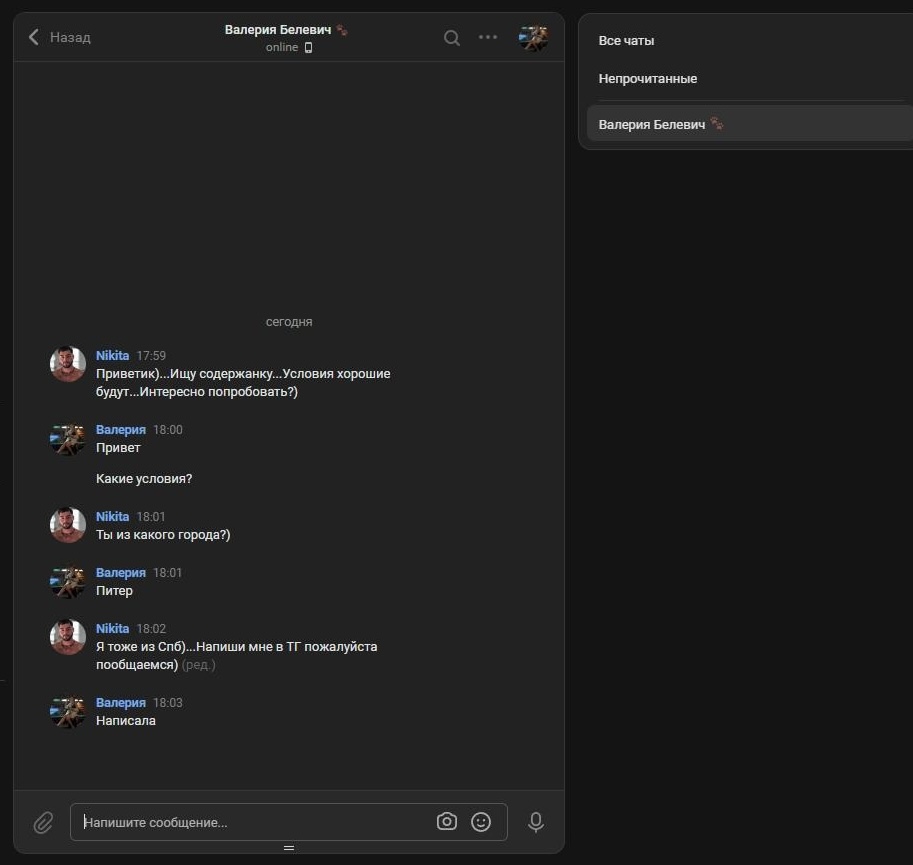Screen dimensions: 913x865
Task: Attach a file with the paperclip icon
Action: click(43, 822)
